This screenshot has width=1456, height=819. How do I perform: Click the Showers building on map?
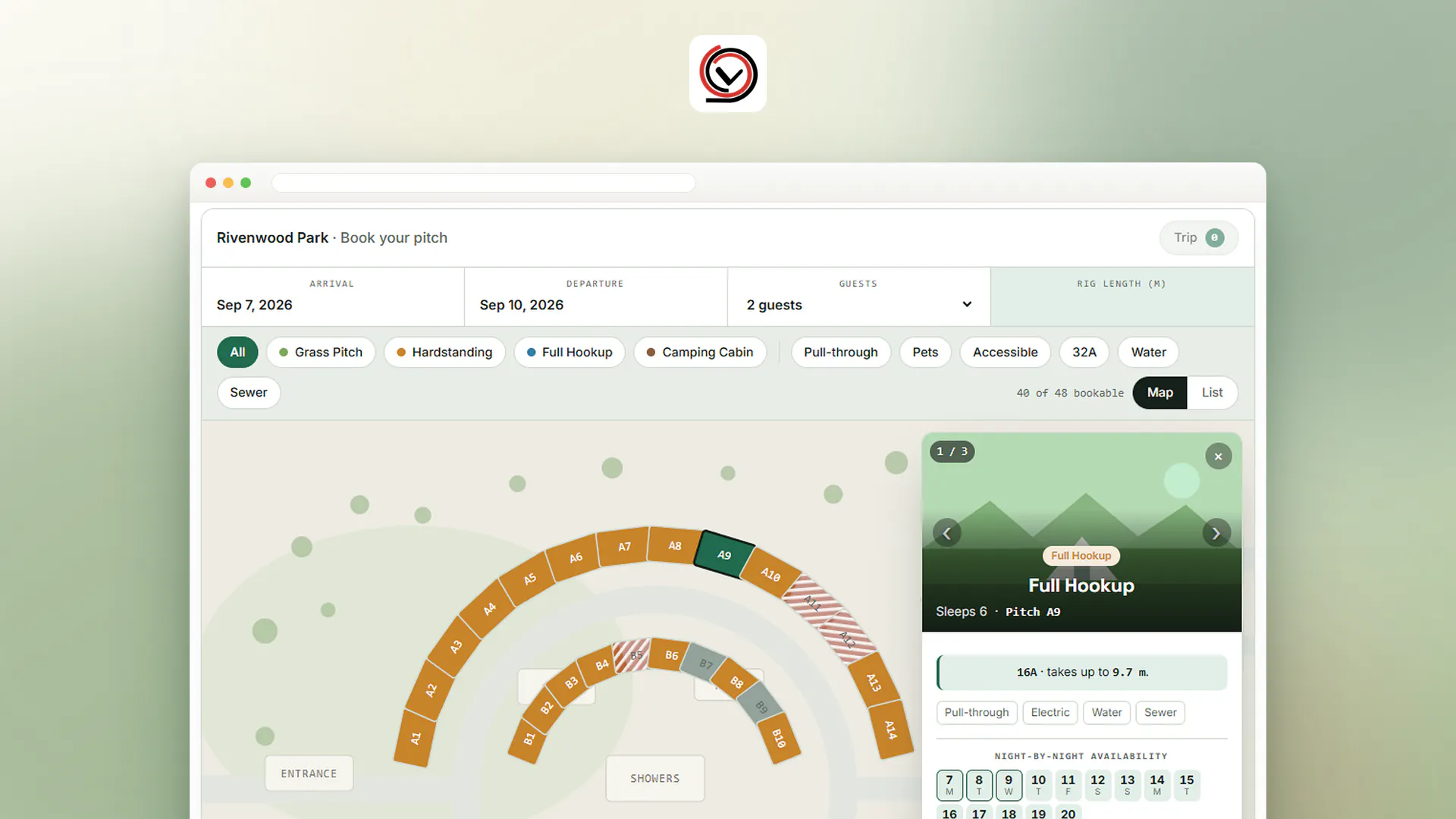654,778
